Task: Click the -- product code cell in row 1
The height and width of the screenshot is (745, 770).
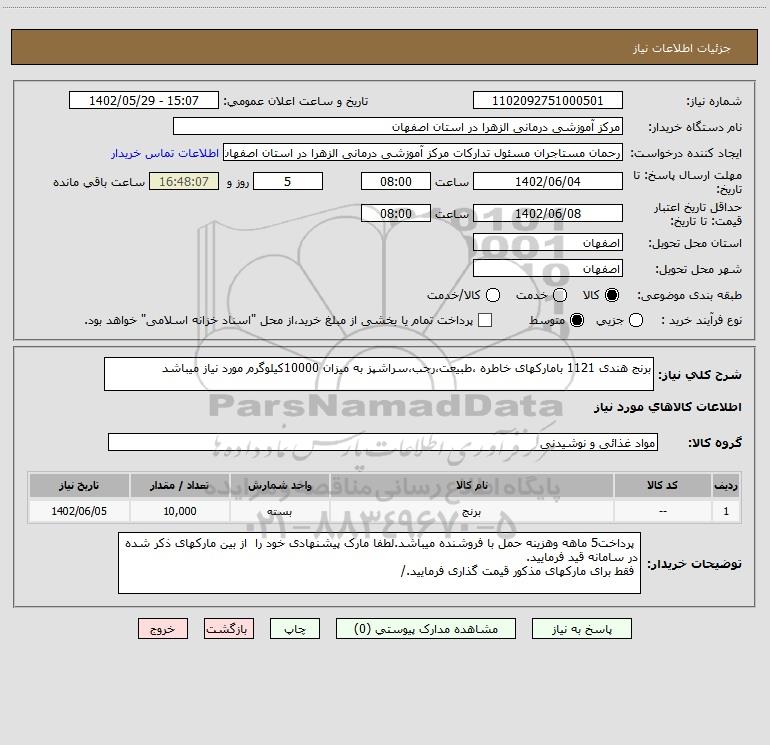Action: click(x=662, y=511)
